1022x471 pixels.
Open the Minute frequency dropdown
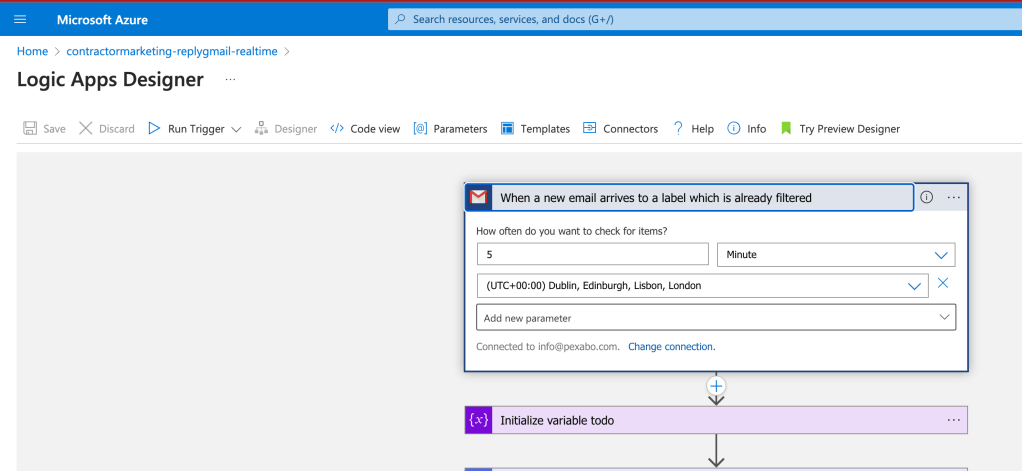coord(836,255)
